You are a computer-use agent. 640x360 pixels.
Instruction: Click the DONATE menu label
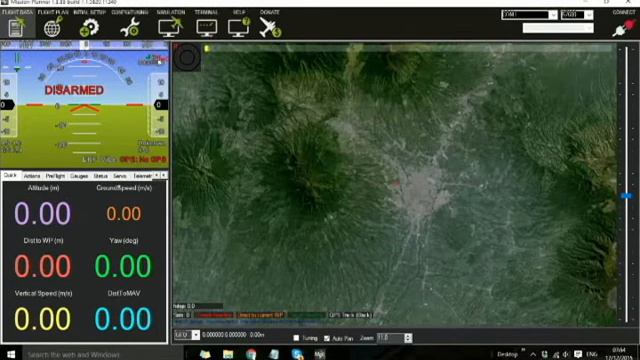pos(270,12)
